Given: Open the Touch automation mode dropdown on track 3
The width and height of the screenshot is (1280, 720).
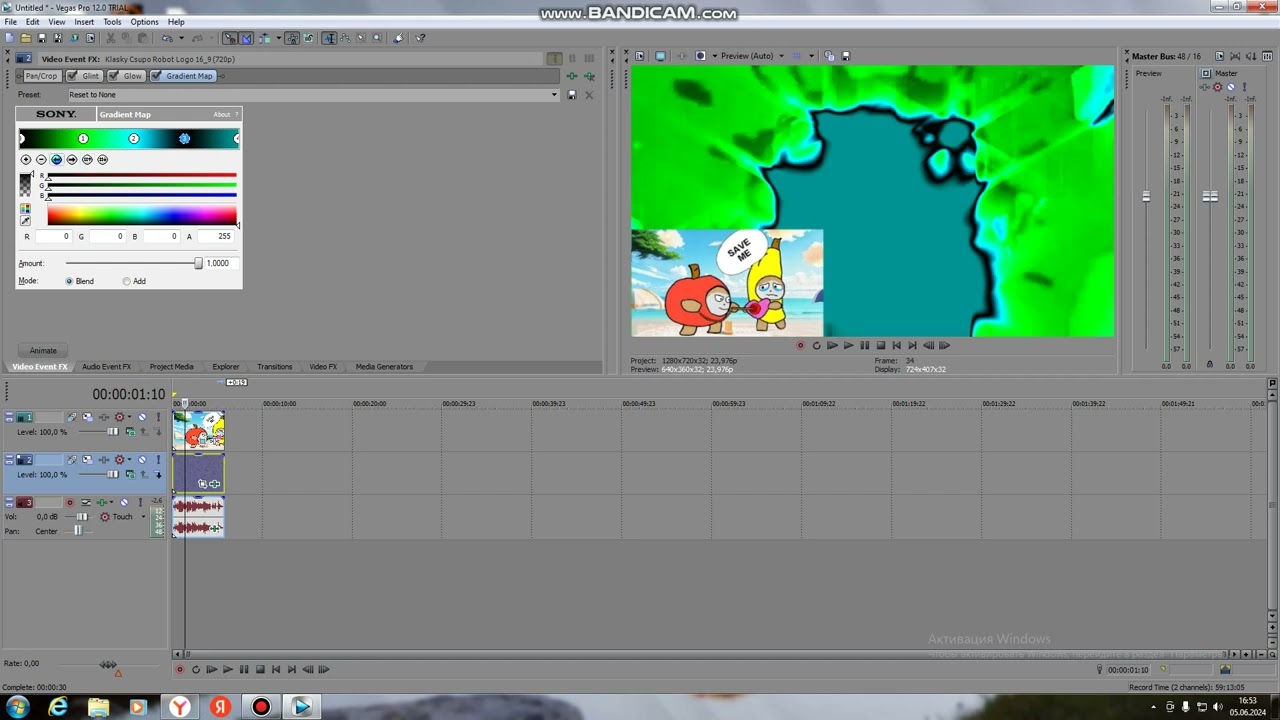Looking at the screenshot, I should tap(142, 517).
